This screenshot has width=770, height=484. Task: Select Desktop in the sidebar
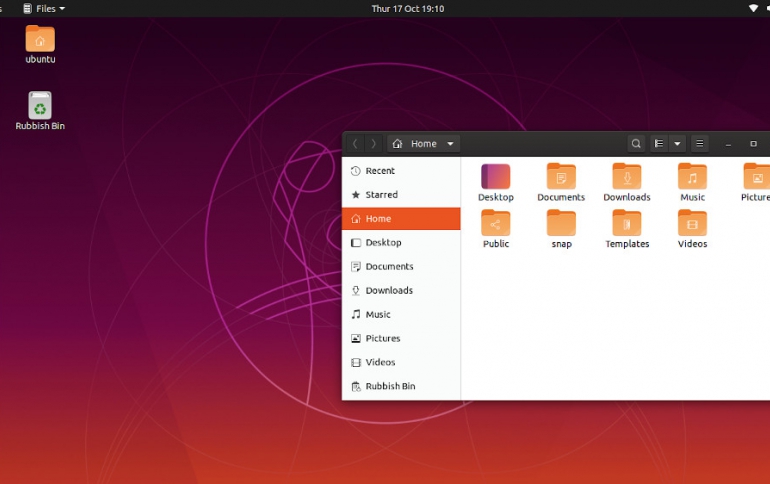click(x=401, y=242)
